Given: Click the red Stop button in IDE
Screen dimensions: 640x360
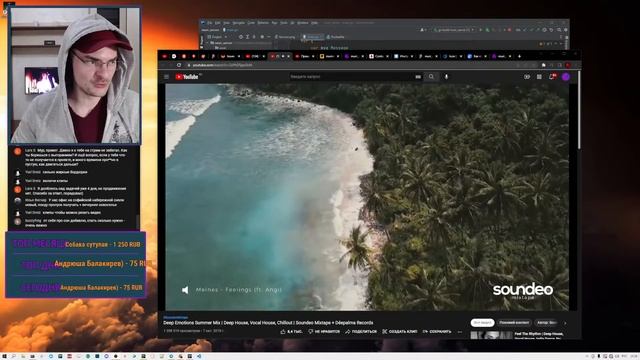Looking at the screenshot, I should point(509,30).
